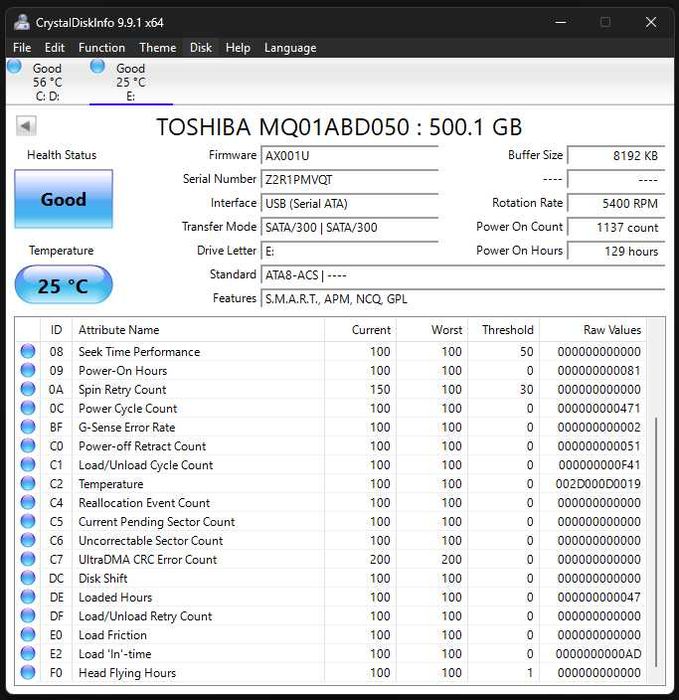Select the E: disk tab
679x700 pixels.
[x=131, y=82]
